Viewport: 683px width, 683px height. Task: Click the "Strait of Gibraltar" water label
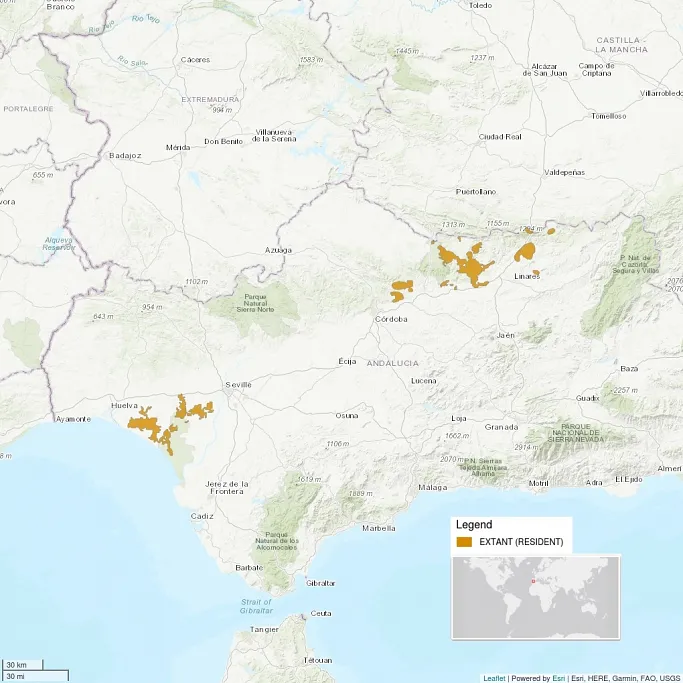pos(256,606)
